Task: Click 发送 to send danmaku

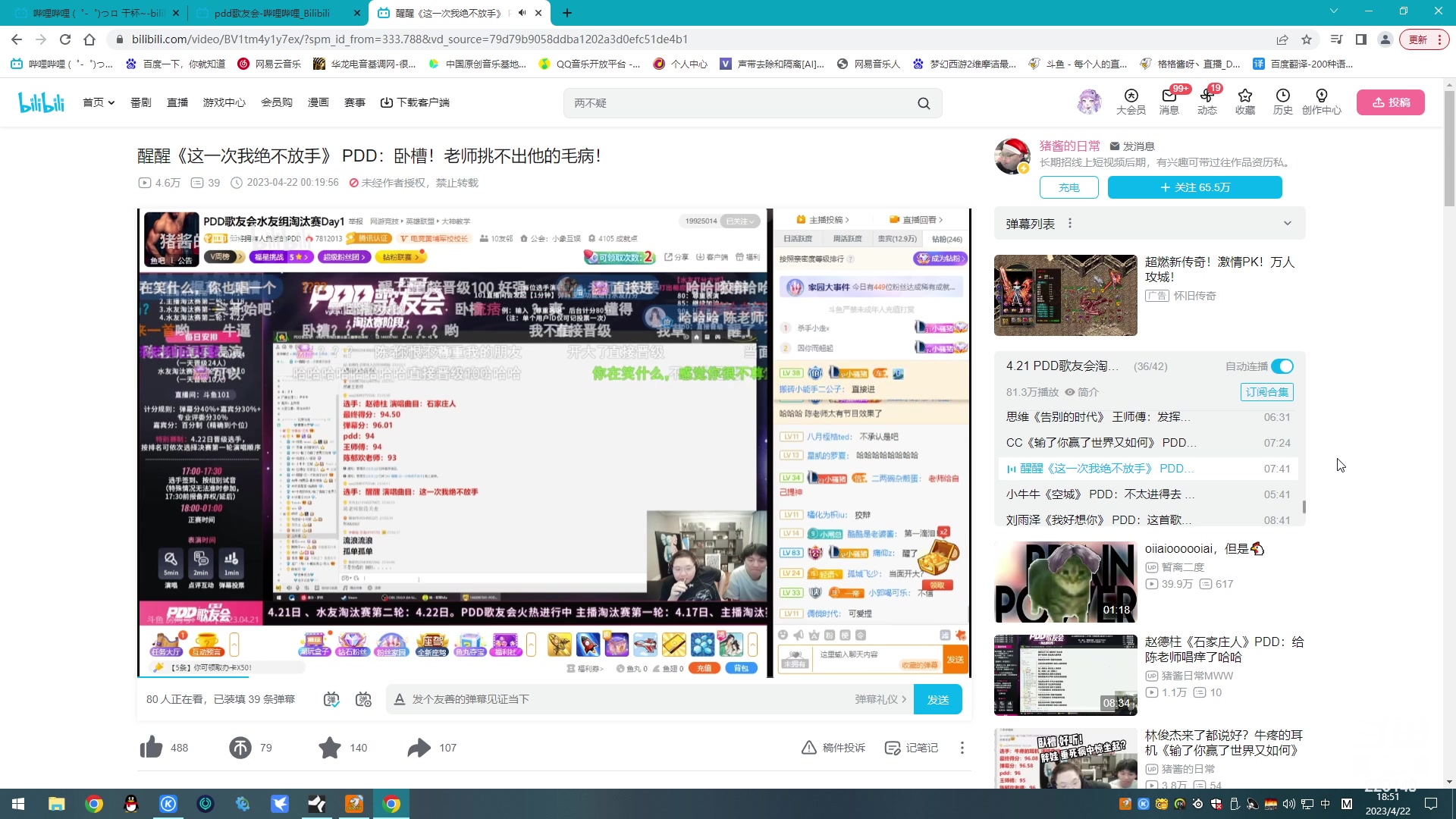Action: coord(938,699)
